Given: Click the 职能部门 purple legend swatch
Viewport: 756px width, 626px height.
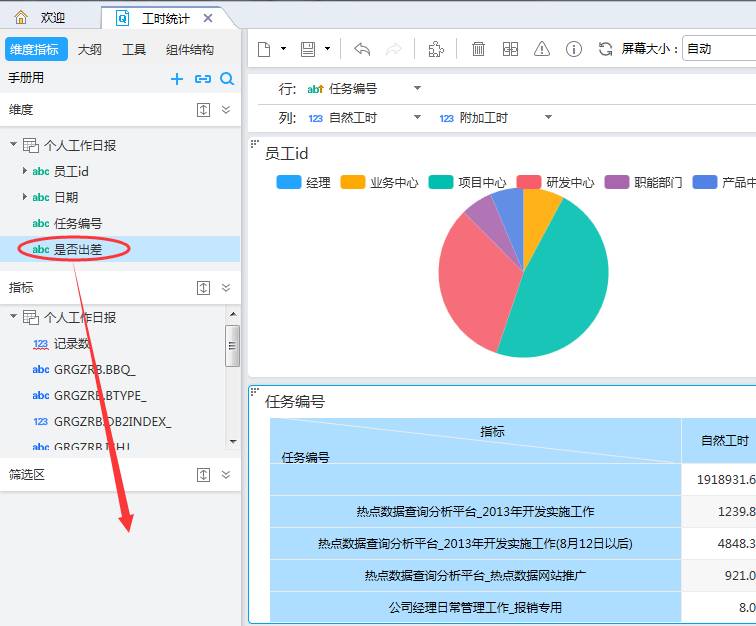Looking at the screenshot, I should pyautogui.click(x=617, y=182).
